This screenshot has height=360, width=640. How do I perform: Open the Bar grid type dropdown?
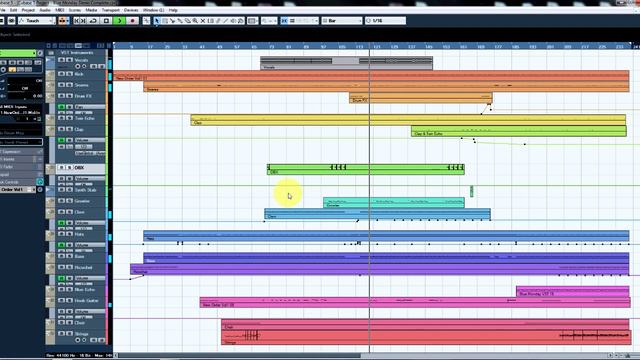click(342, 20)
